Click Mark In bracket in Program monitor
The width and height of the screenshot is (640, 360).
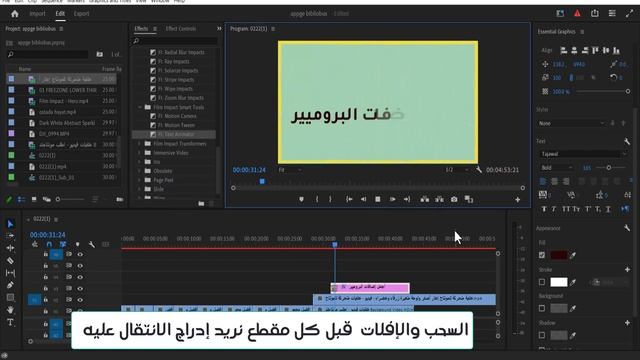coord(317,199)
